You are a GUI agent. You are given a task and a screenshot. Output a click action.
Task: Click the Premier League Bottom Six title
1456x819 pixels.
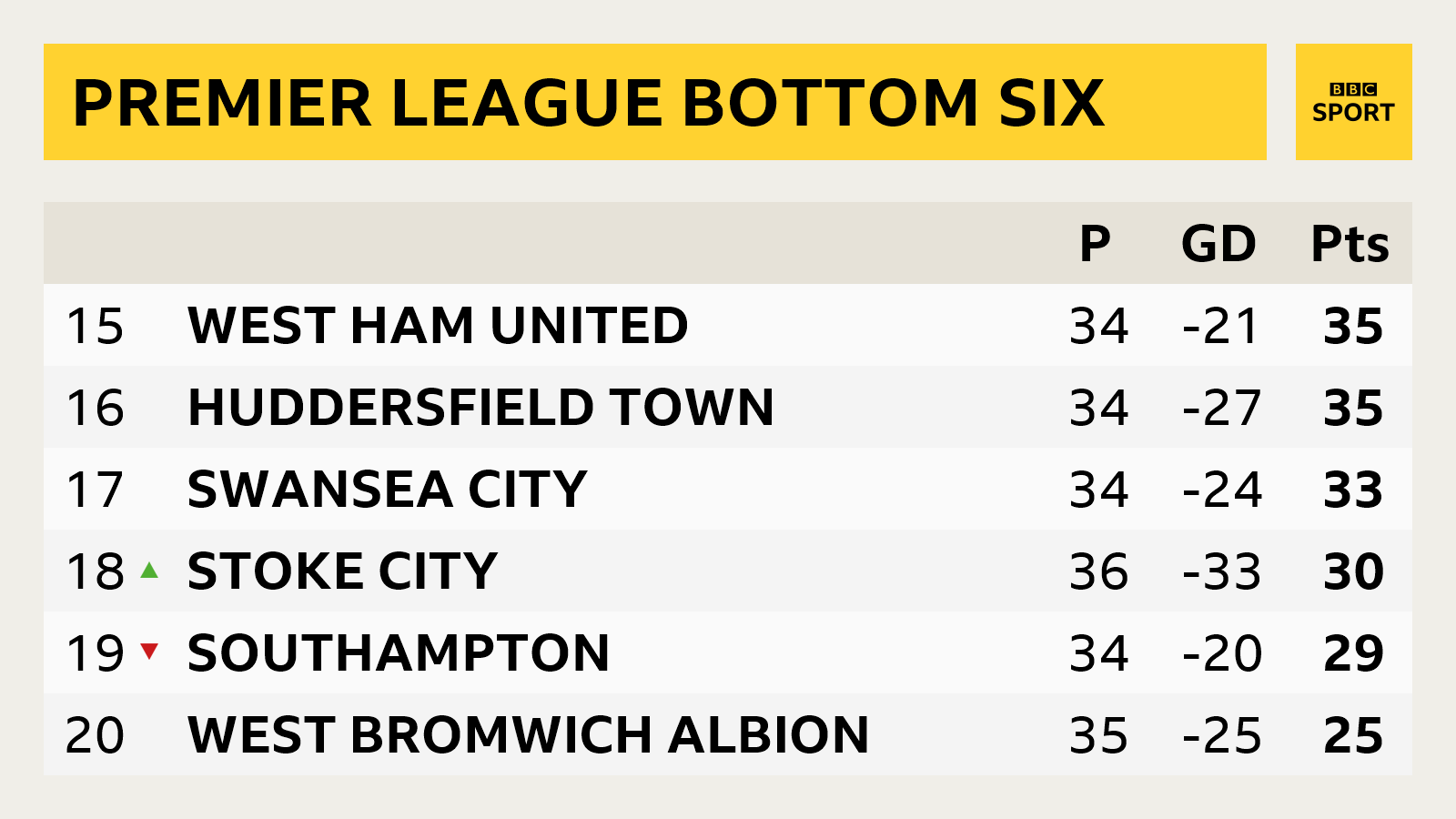point(588,102)
